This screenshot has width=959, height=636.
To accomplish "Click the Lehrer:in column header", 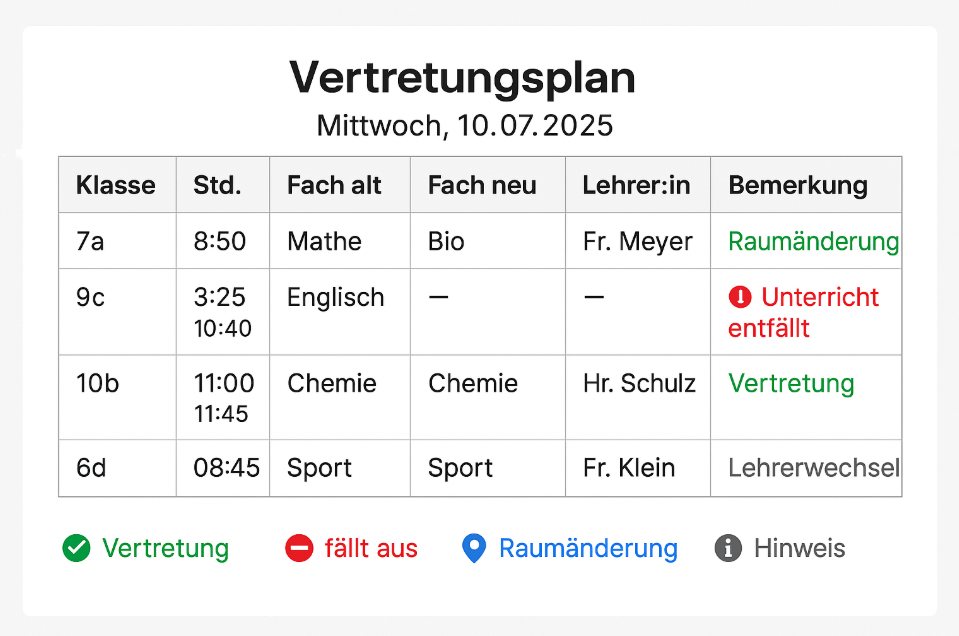I will [637, 185].
